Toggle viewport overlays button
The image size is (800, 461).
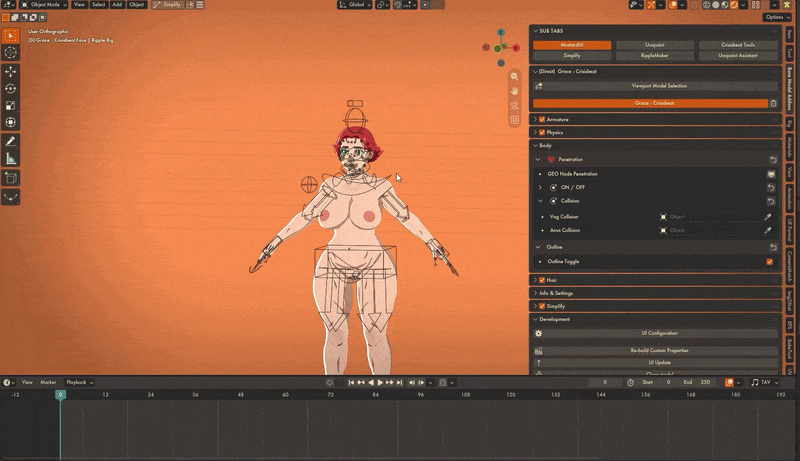[673, 5]
